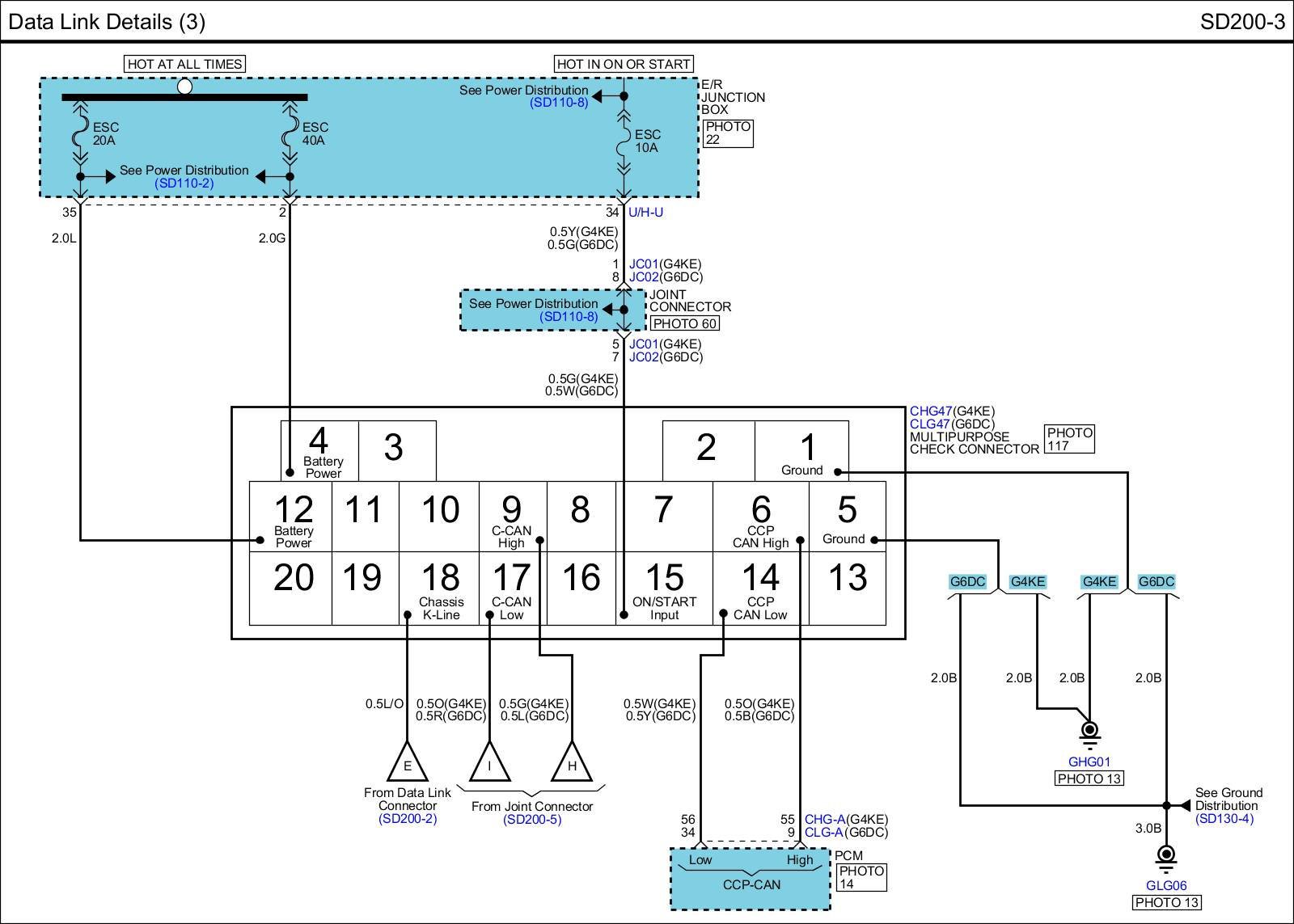
Task: Open the SD110-2 power distribution link
Action: coord(184,184)
